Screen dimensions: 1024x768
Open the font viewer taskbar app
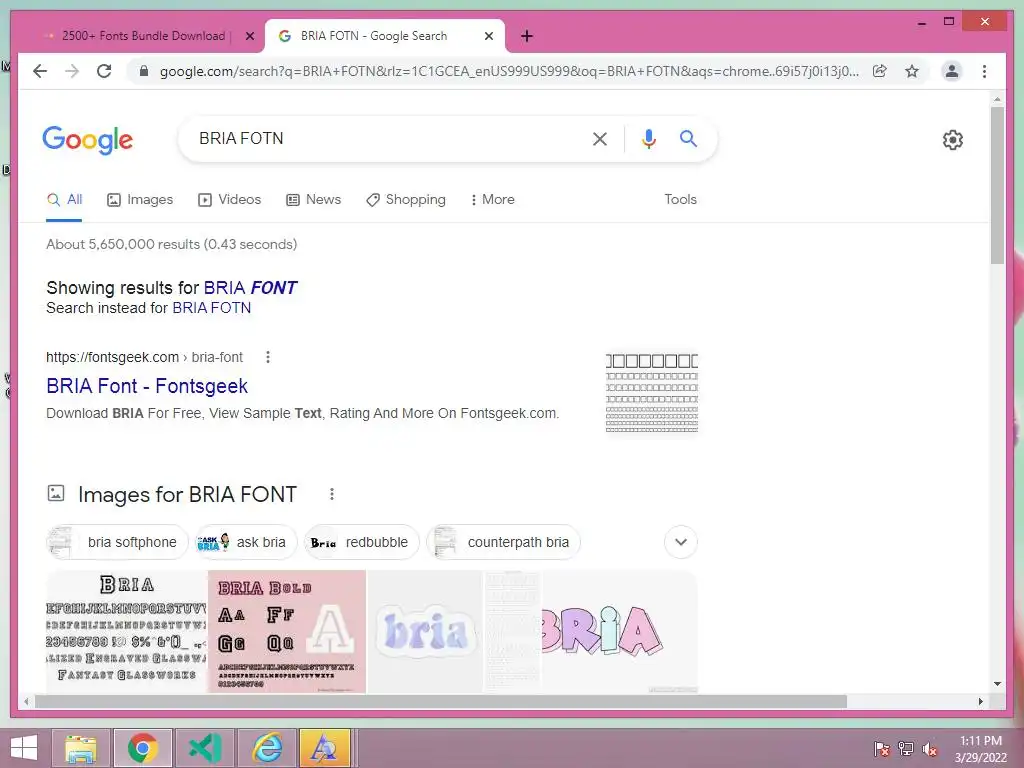[x=324, y=748]
